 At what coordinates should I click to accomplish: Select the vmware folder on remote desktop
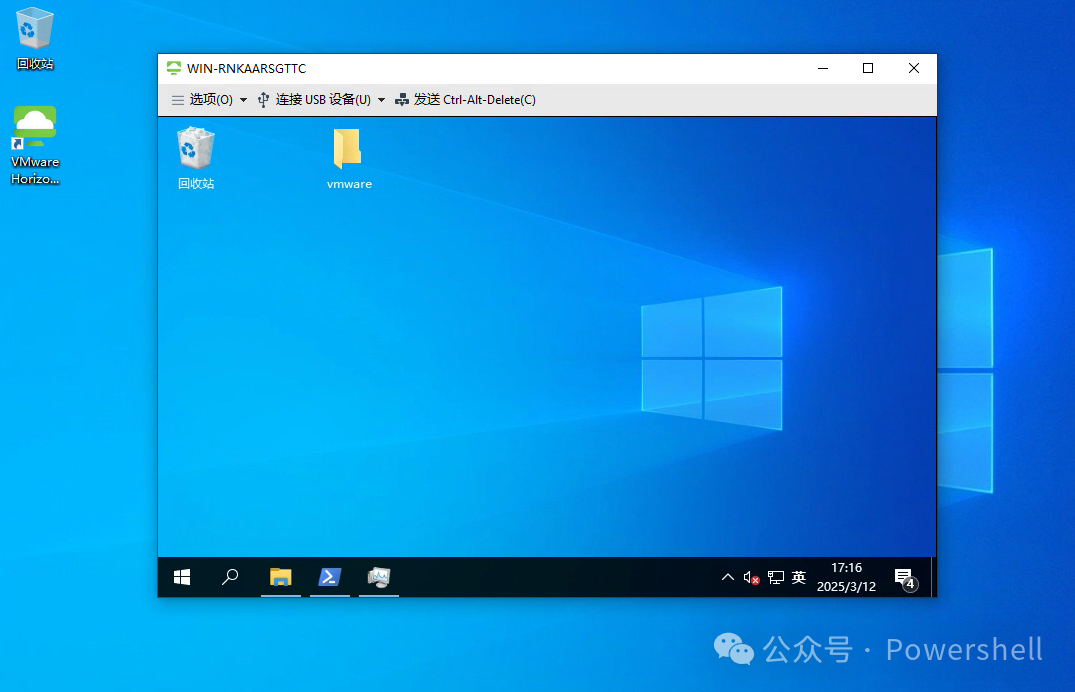pos(349,158)
